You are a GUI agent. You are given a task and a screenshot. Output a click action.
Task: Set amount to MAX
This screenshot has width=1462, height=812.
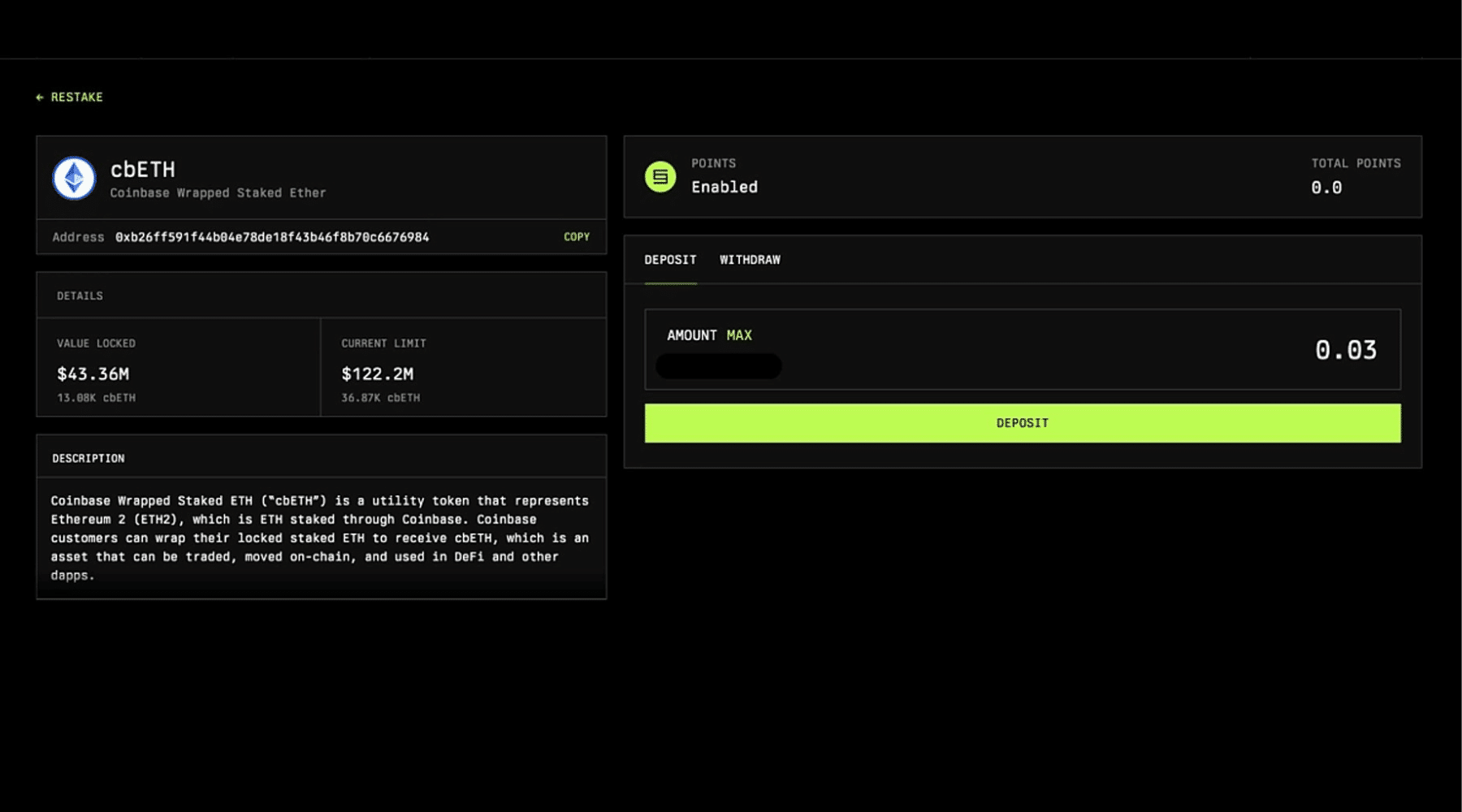point(739,335)
